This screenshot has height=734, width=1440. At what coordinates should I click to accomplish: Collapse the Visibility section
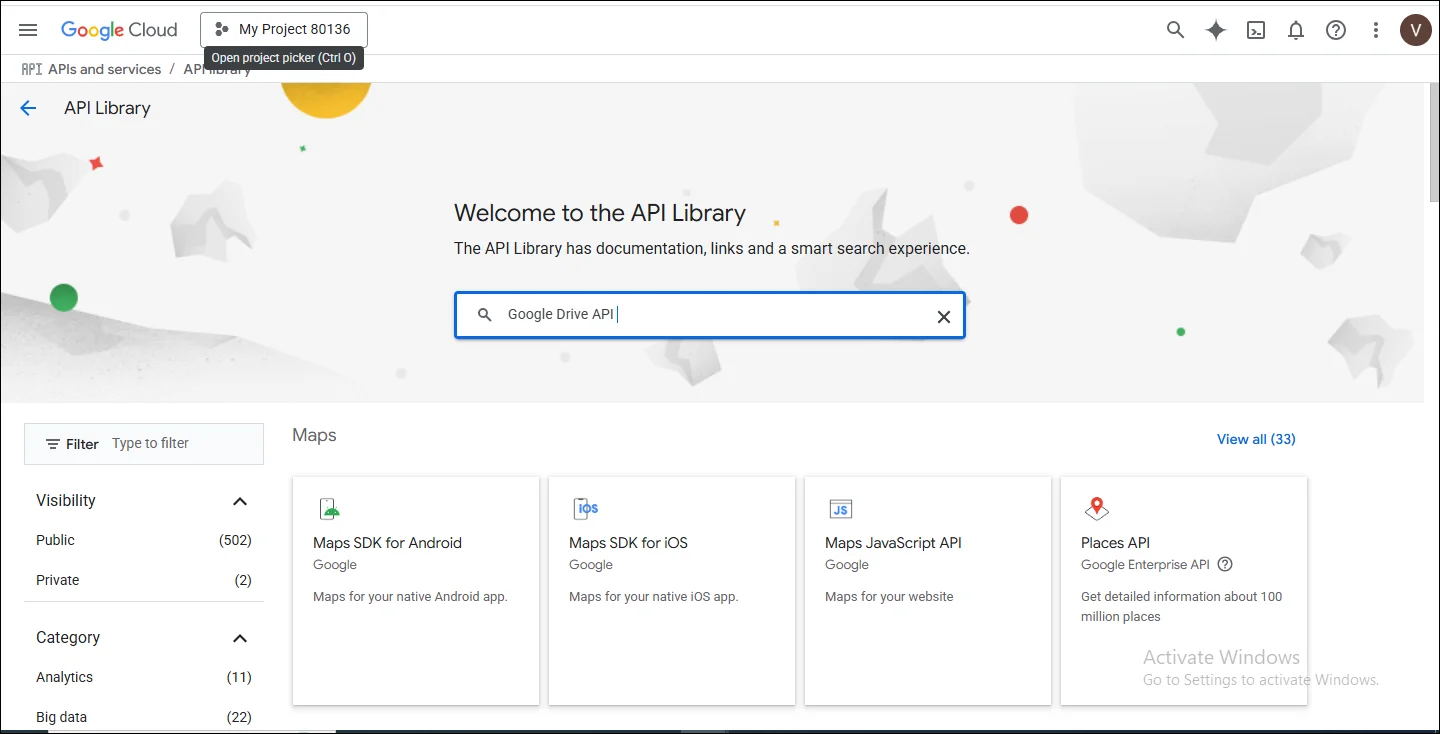(x=240, y=501)
